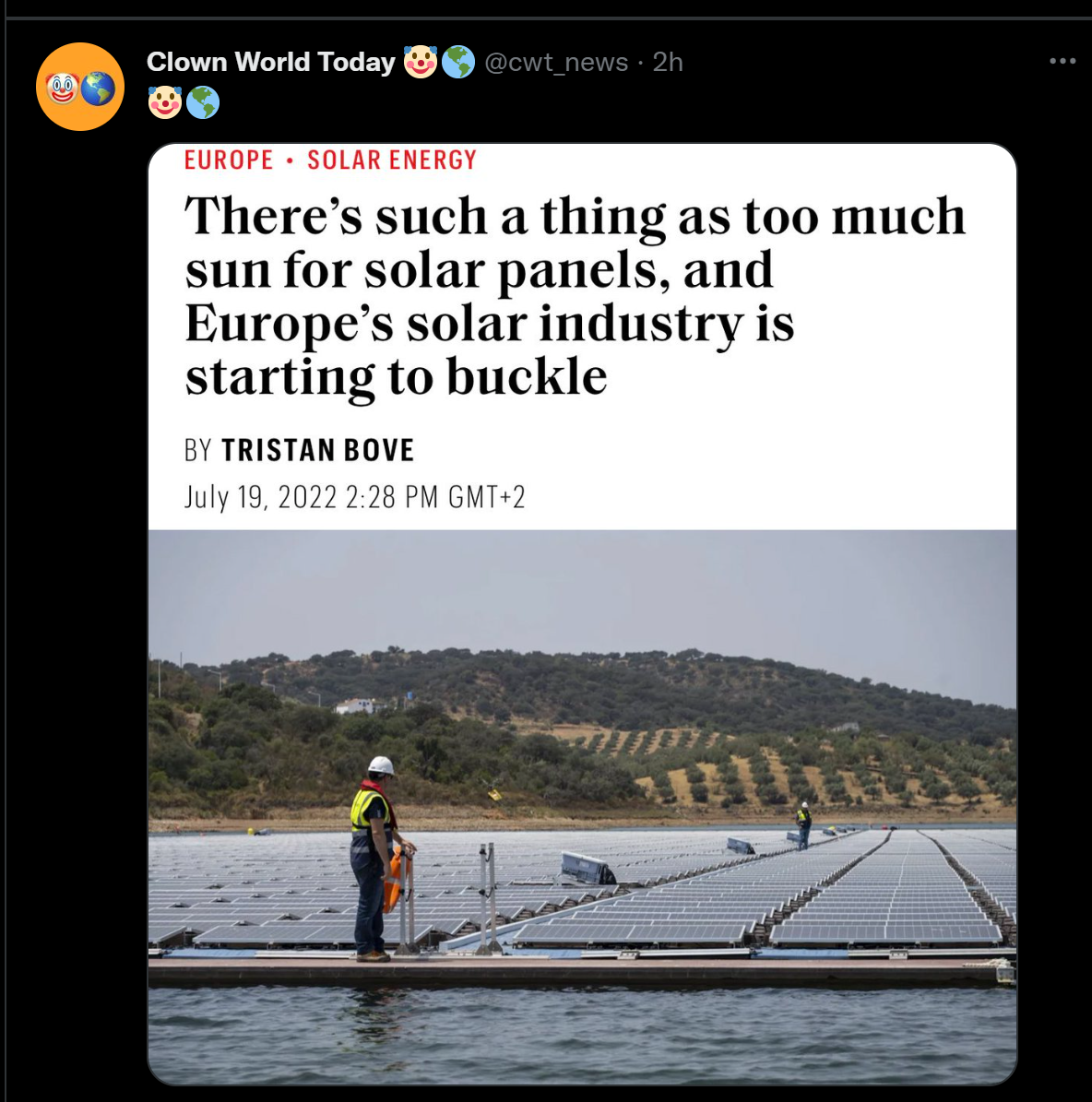Click the TRISTAN BOVE author byline
Screen dimensions: 1092x1102
[317, 451]
